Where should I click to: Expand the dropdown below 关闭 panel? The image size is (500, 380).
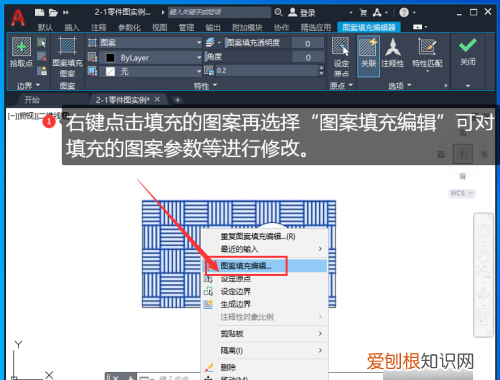(468, 86)
